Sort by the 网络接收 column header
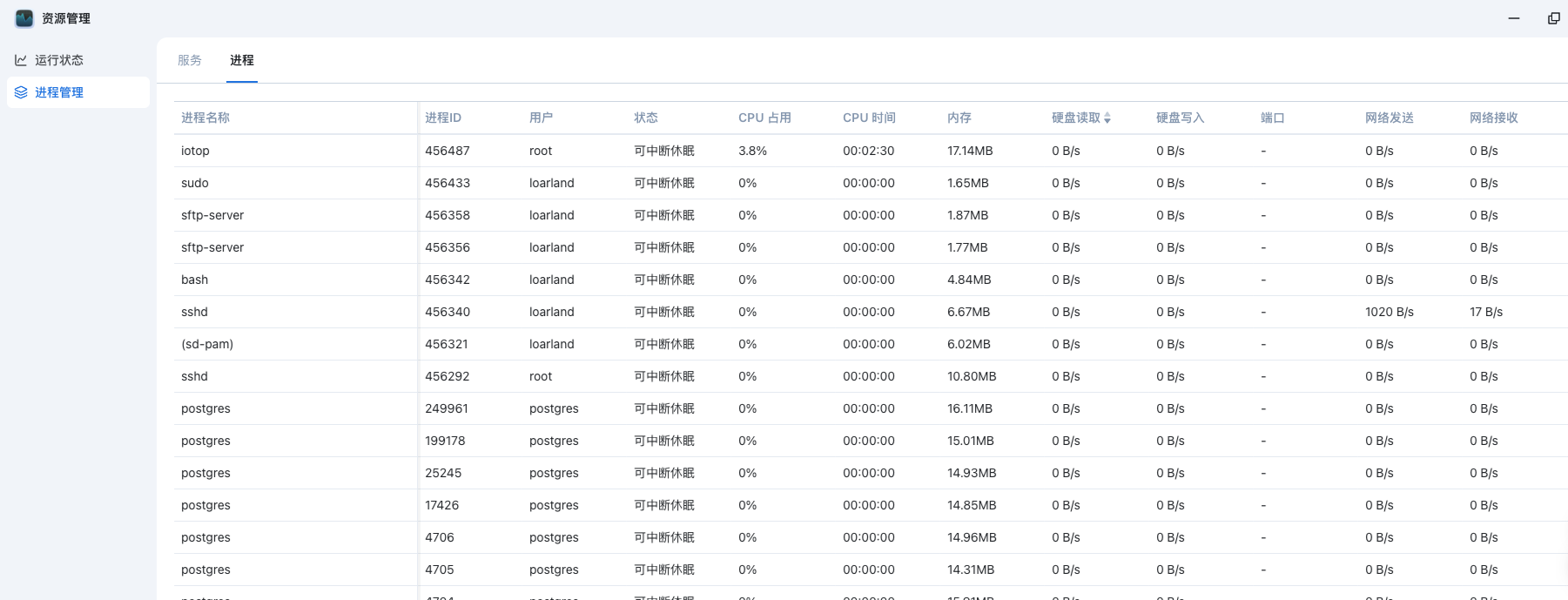 click(1494, 118)
